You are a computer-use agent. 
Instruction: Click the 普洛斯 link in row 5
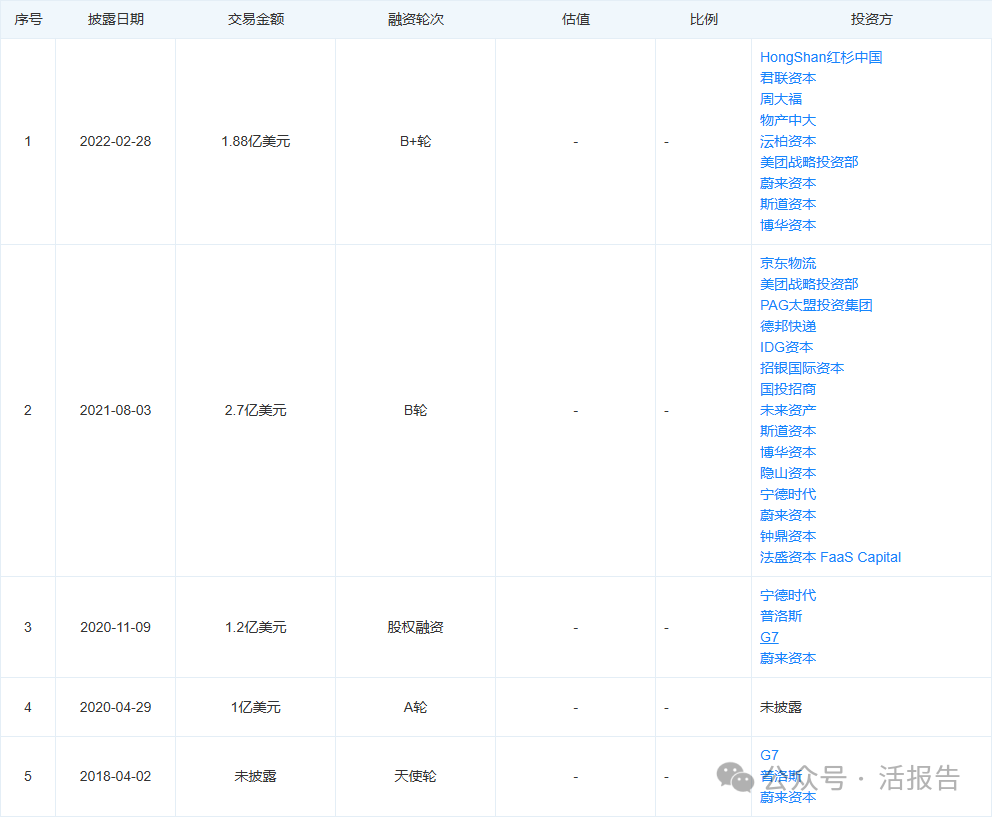point(781,775)
